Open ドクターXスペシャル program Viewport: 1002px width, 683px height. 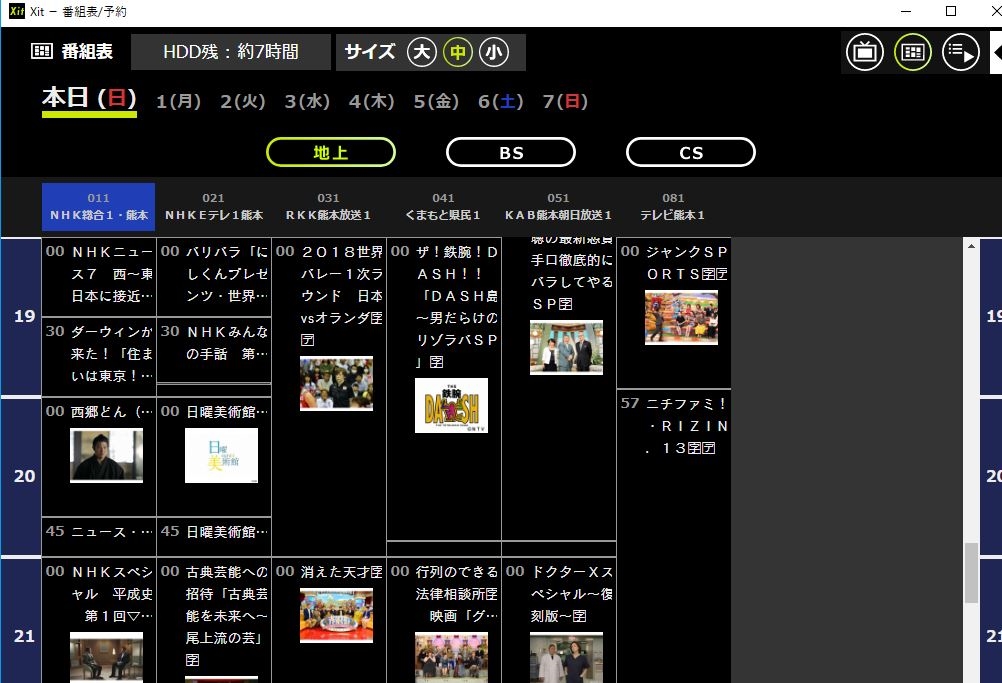[559, 620]
